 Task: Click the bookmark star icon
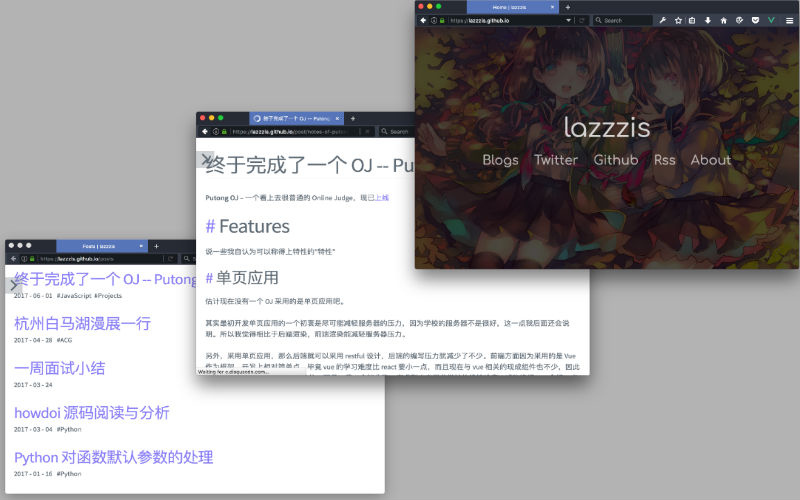coord(678,20)
